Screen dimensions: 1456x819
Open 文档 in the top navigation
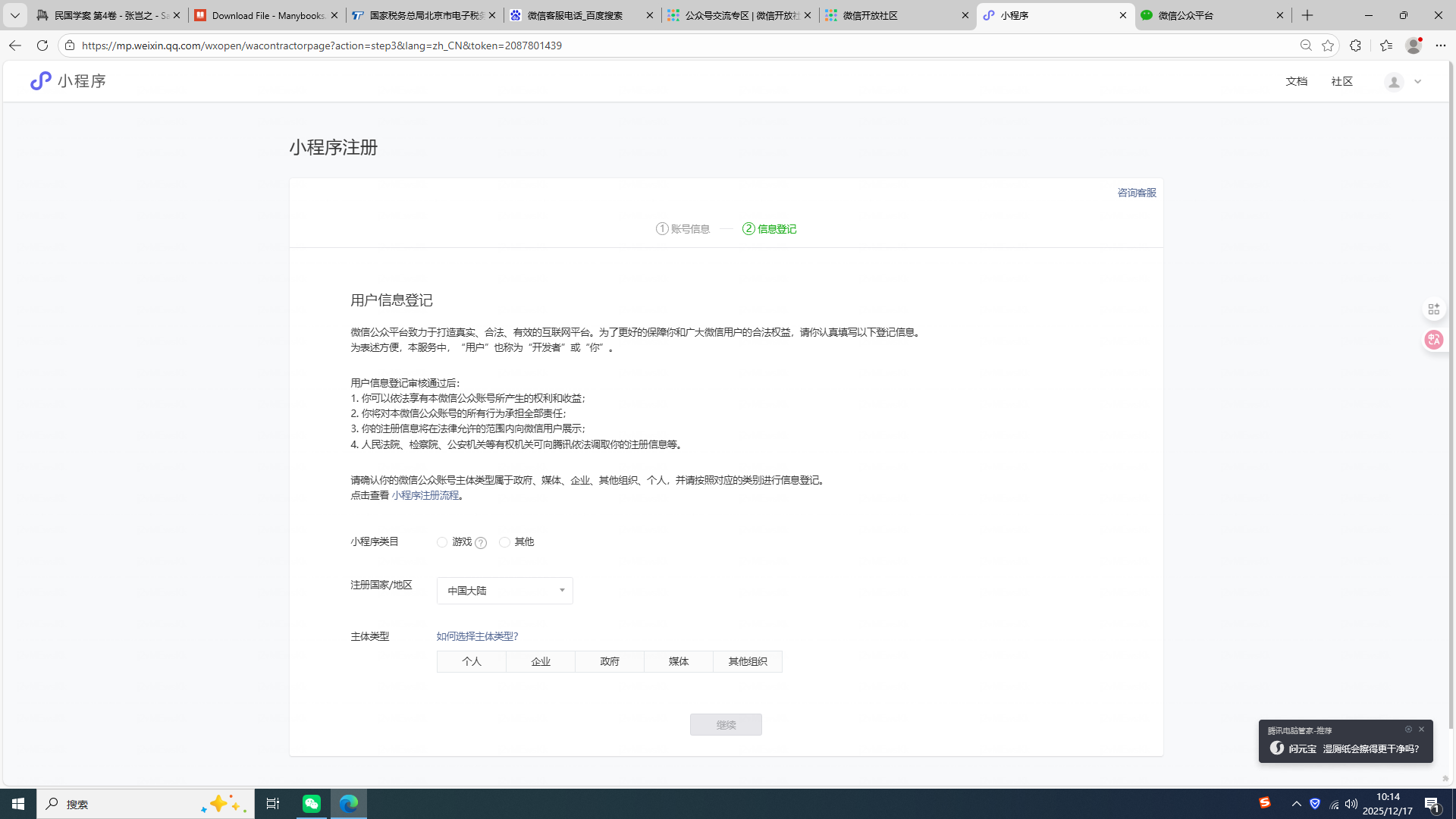coord(1296,81)
